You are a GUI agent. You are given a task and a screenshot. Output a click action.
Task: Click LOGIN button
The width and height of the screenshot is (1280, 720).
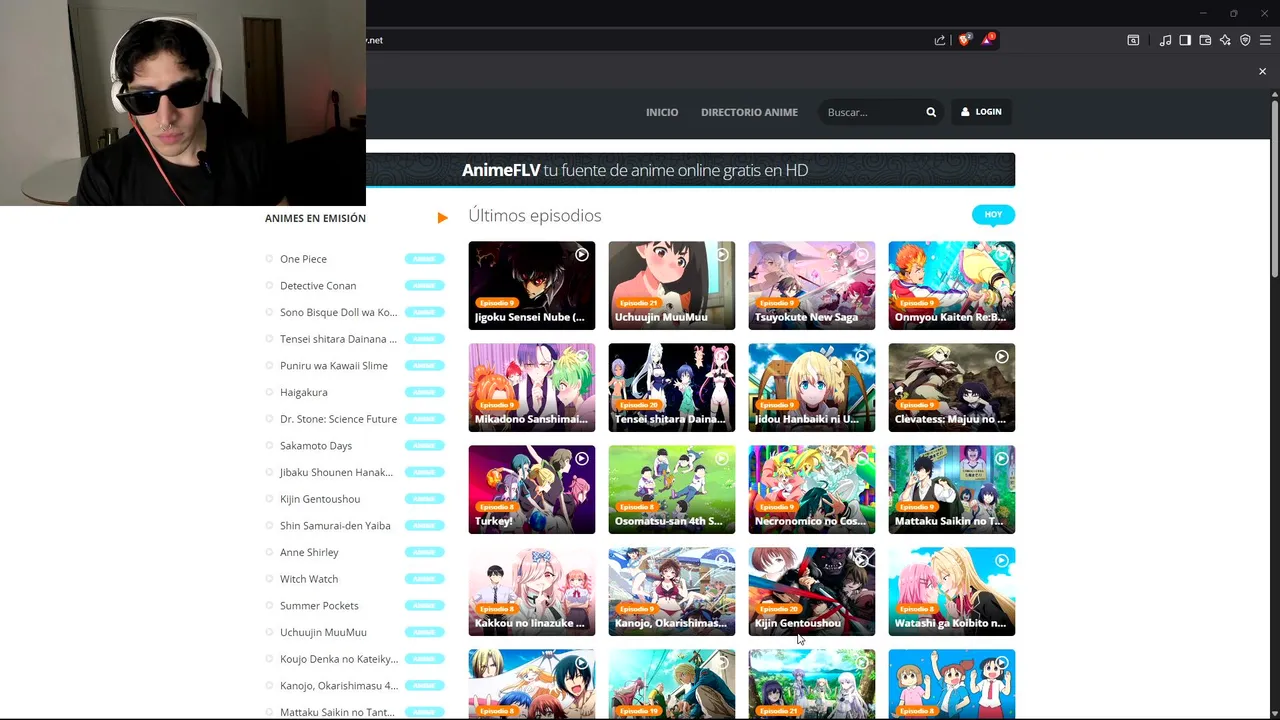981,112
